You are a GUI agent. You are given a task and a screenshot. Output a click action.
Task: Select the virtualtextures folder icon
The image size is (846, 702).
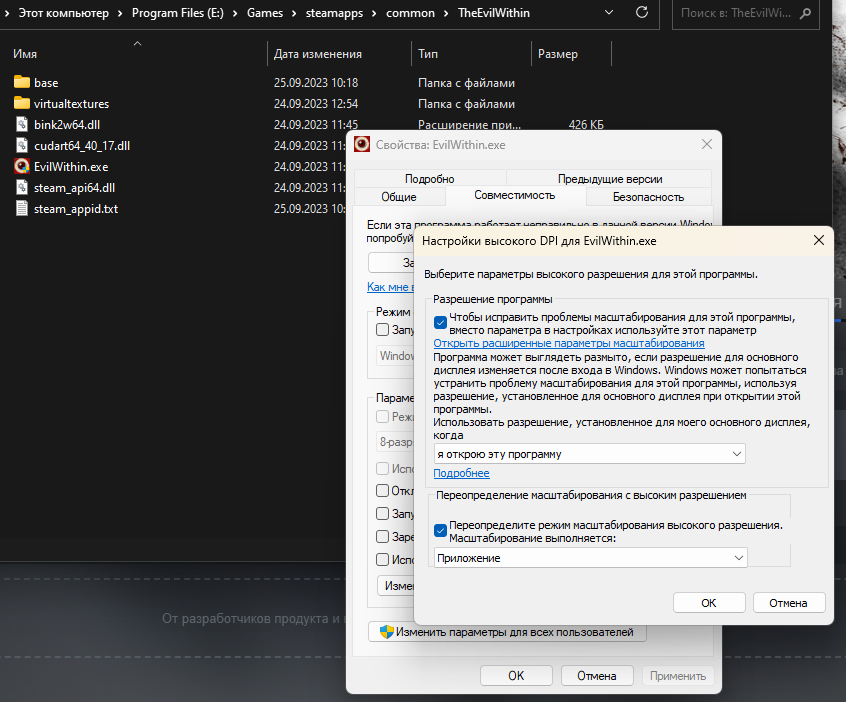tap(22, 103)
